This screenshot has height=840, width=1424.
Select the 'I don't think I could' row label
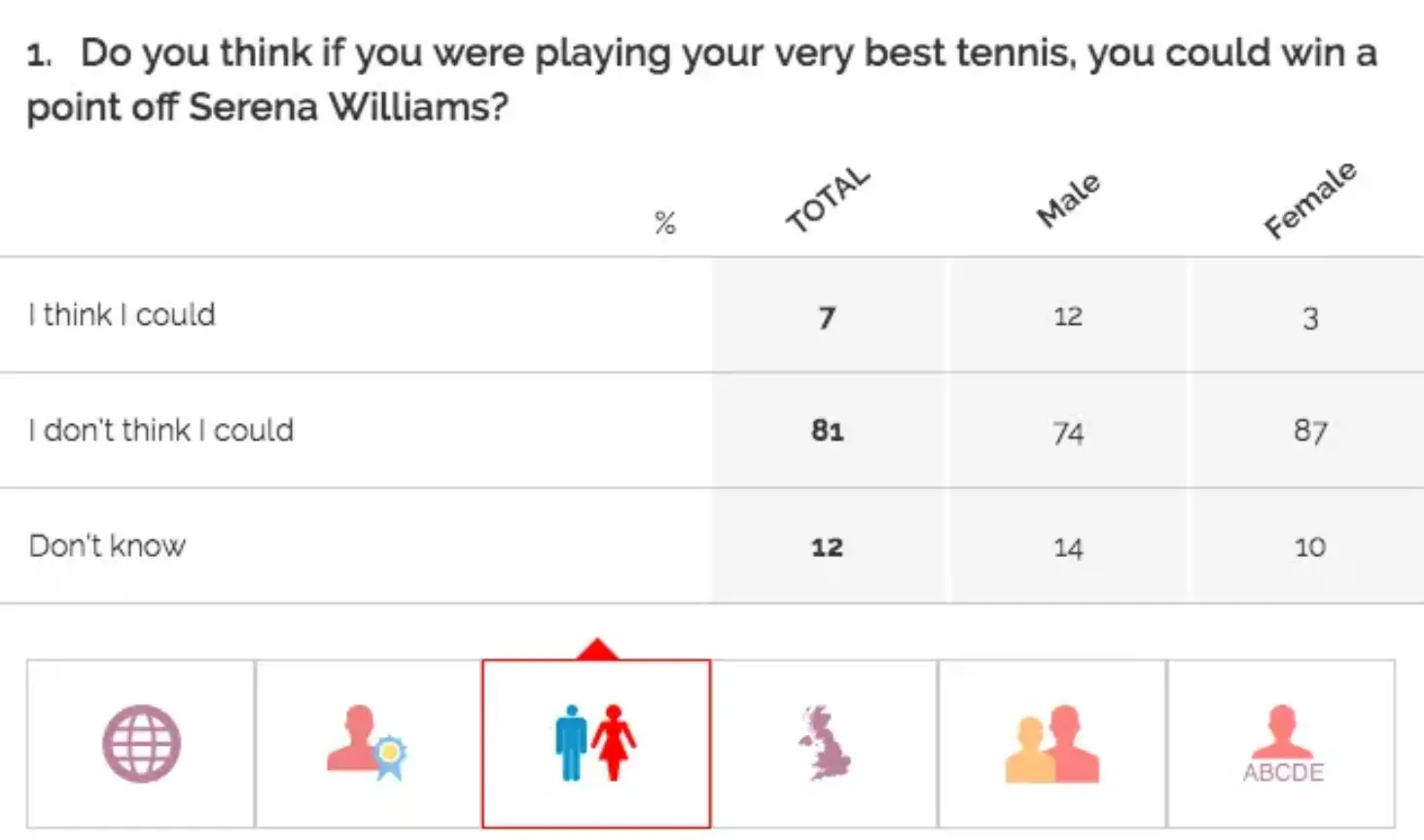(x=161, y=430)
